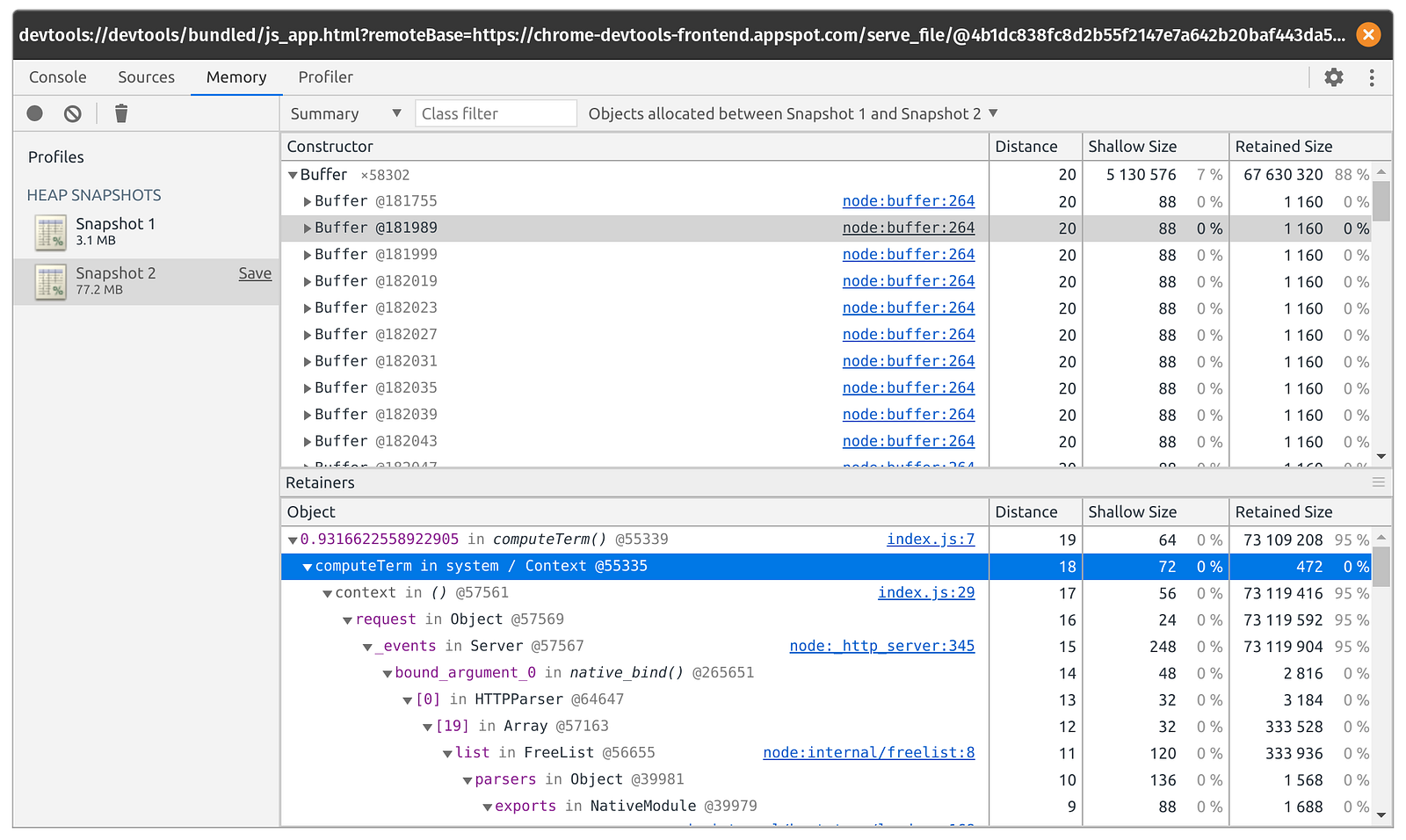Click the constructor list scrollbar thumb
1406x840 pixels.
(x=1381, y=201)
